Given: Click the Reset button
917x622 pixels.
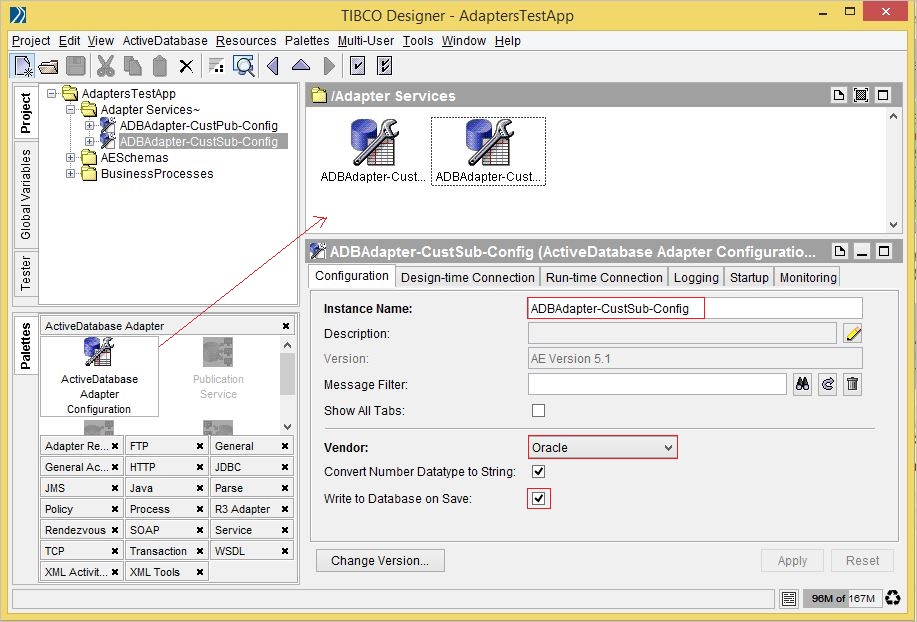Looking at the screenshot, I should [x=863, y=561].
